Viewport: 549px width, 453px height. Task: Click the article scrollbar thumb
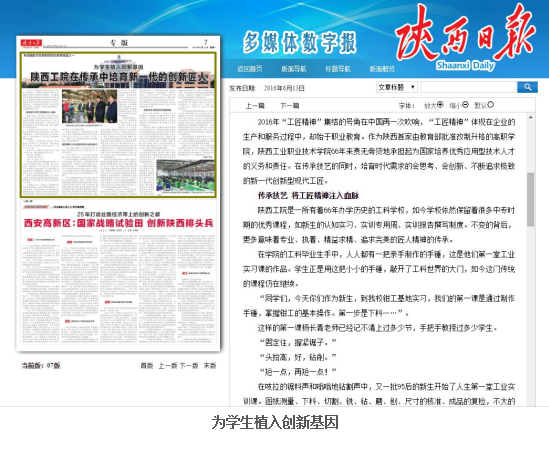531,199
